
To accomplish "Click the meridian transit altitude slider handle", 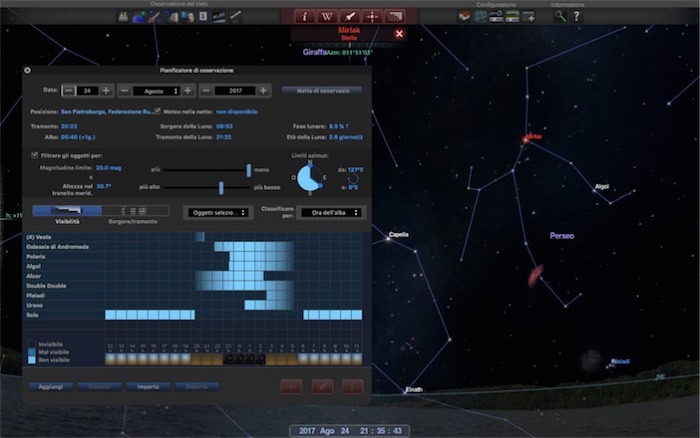I will point(221,188).
